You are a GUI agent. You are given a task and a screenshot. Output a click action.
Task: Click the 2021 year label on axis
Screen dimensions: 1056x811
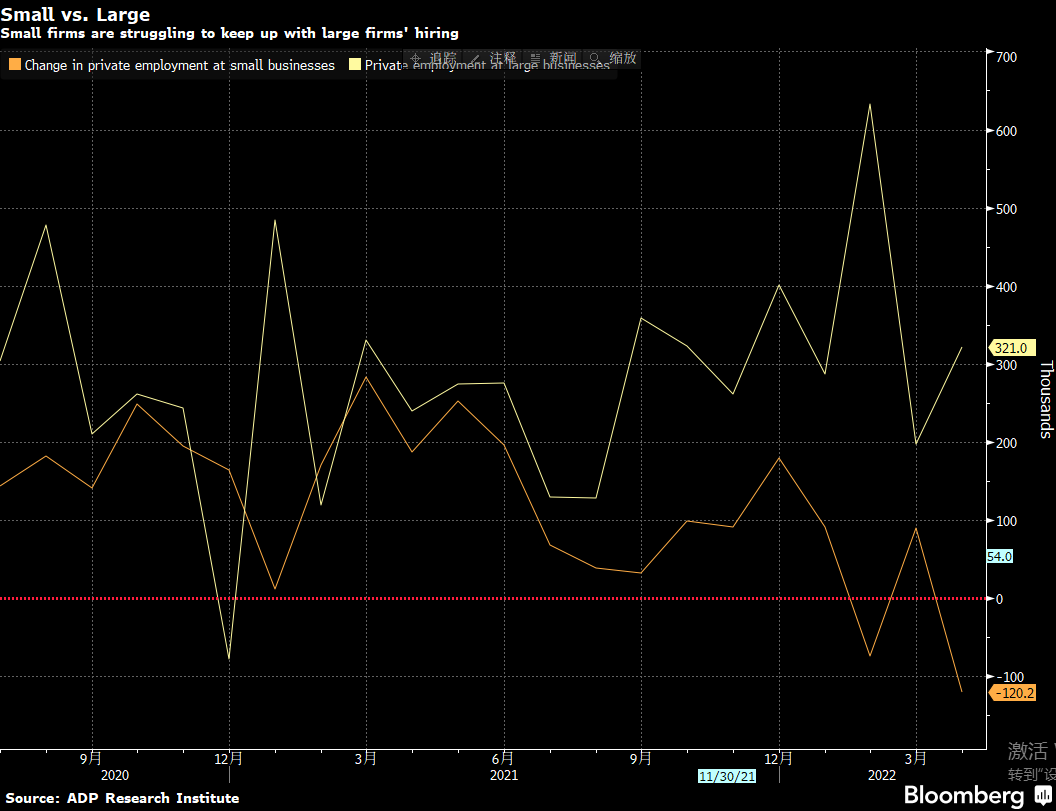[504, 775]
